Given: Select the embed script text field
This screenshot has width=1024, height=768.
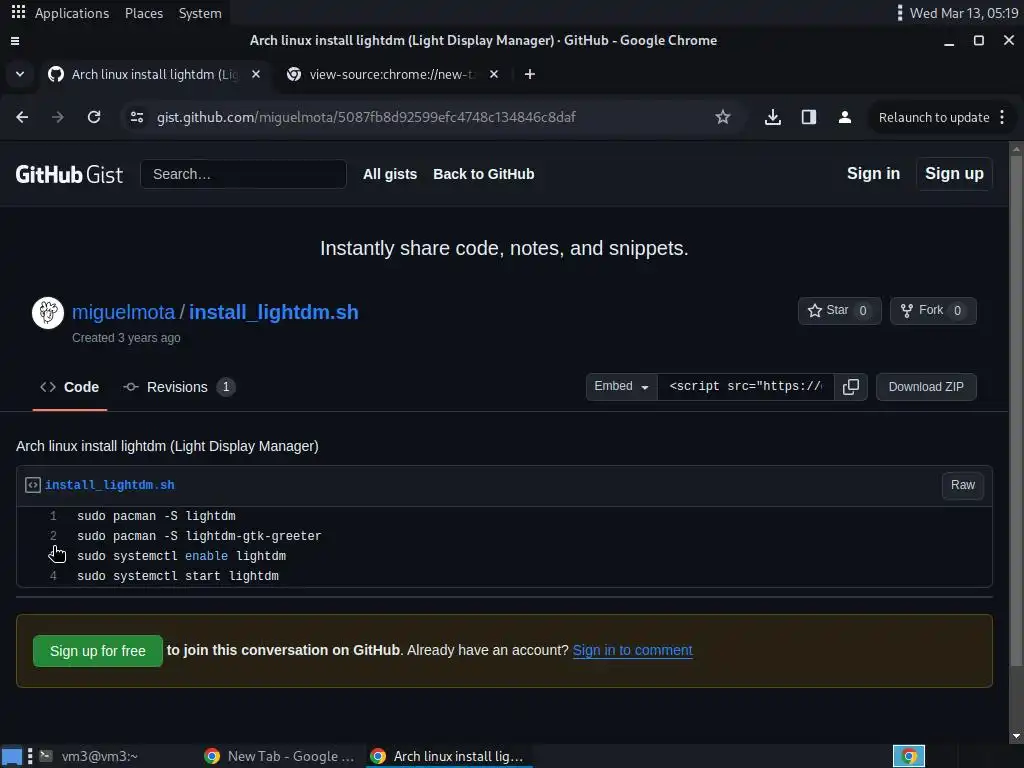Looking at the screenshot, I should click(746, 387).
